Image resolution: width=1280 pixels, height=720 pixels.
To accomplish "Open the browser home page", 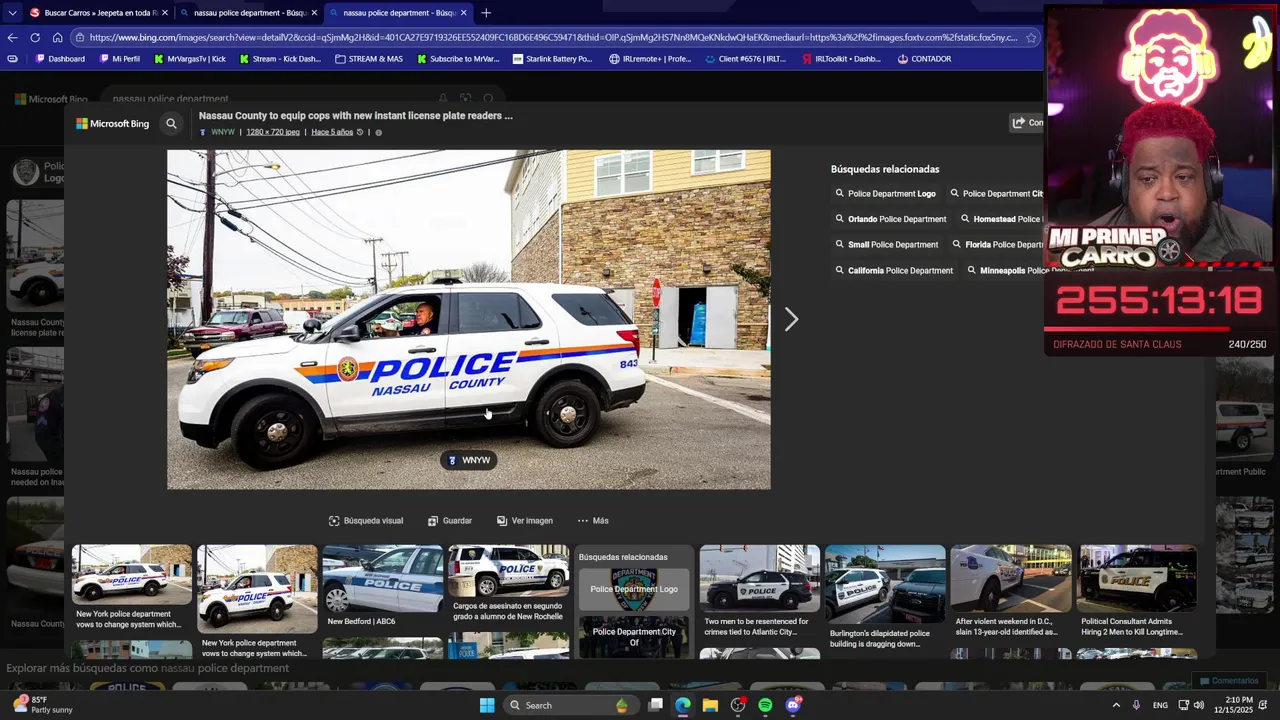I will tap(57, 38).
